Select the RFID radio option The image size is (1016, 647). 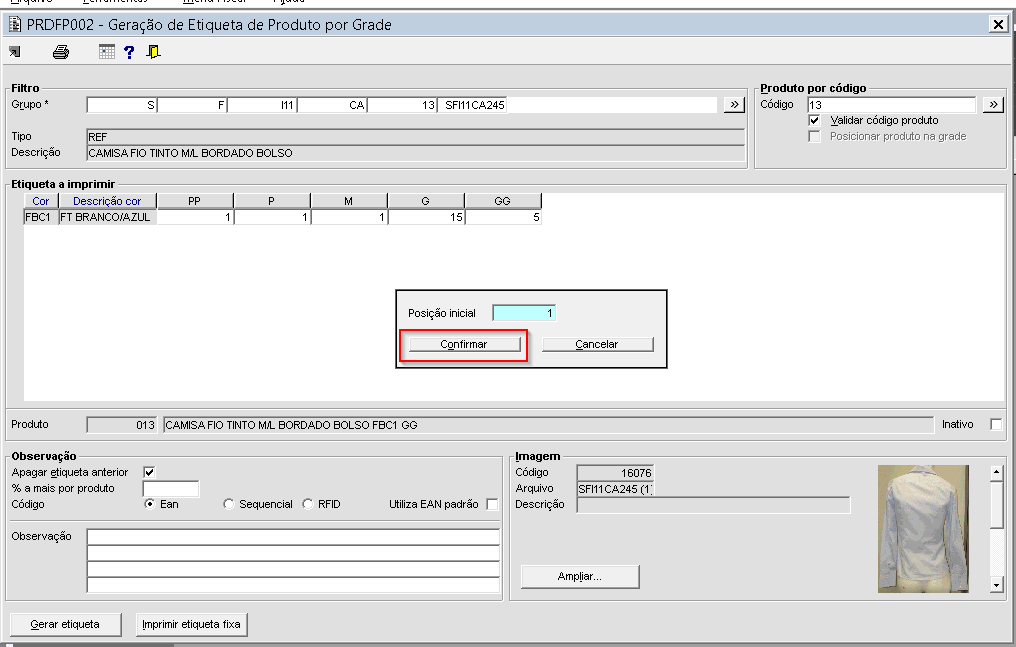coord(308,504)
